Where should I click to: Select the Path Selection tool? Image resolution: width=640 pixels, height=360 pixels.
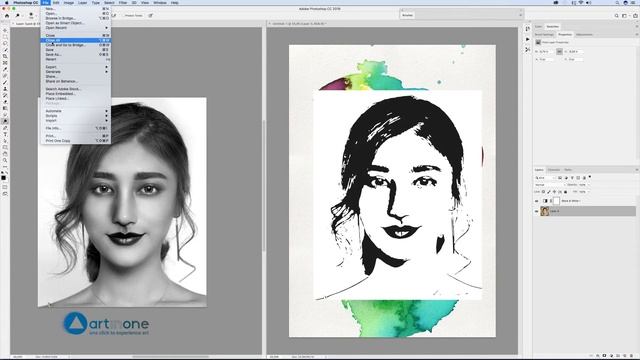[x=5, y=141]
